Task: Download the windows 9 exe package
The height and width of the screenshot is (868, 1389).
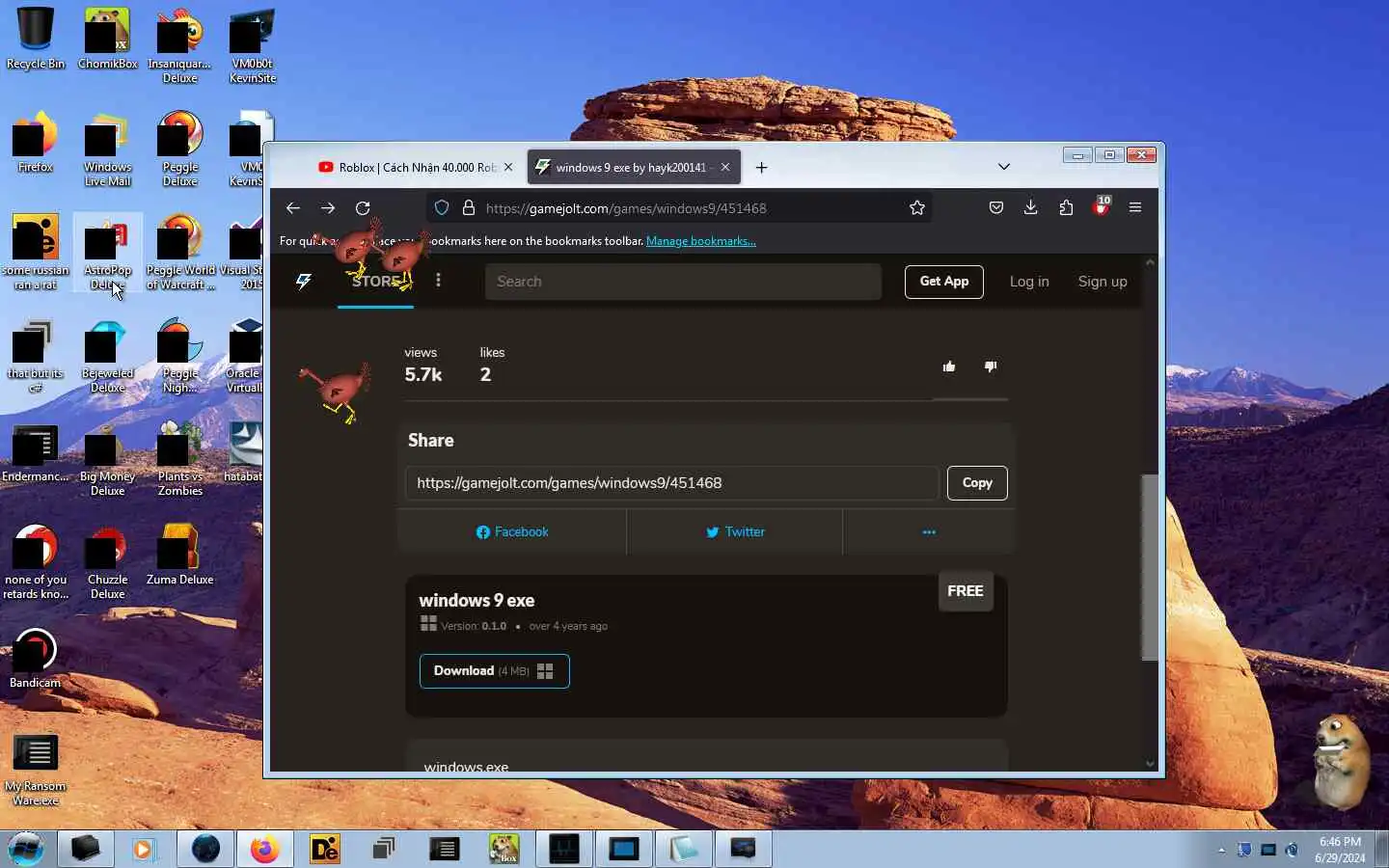Action: point(495,671)
